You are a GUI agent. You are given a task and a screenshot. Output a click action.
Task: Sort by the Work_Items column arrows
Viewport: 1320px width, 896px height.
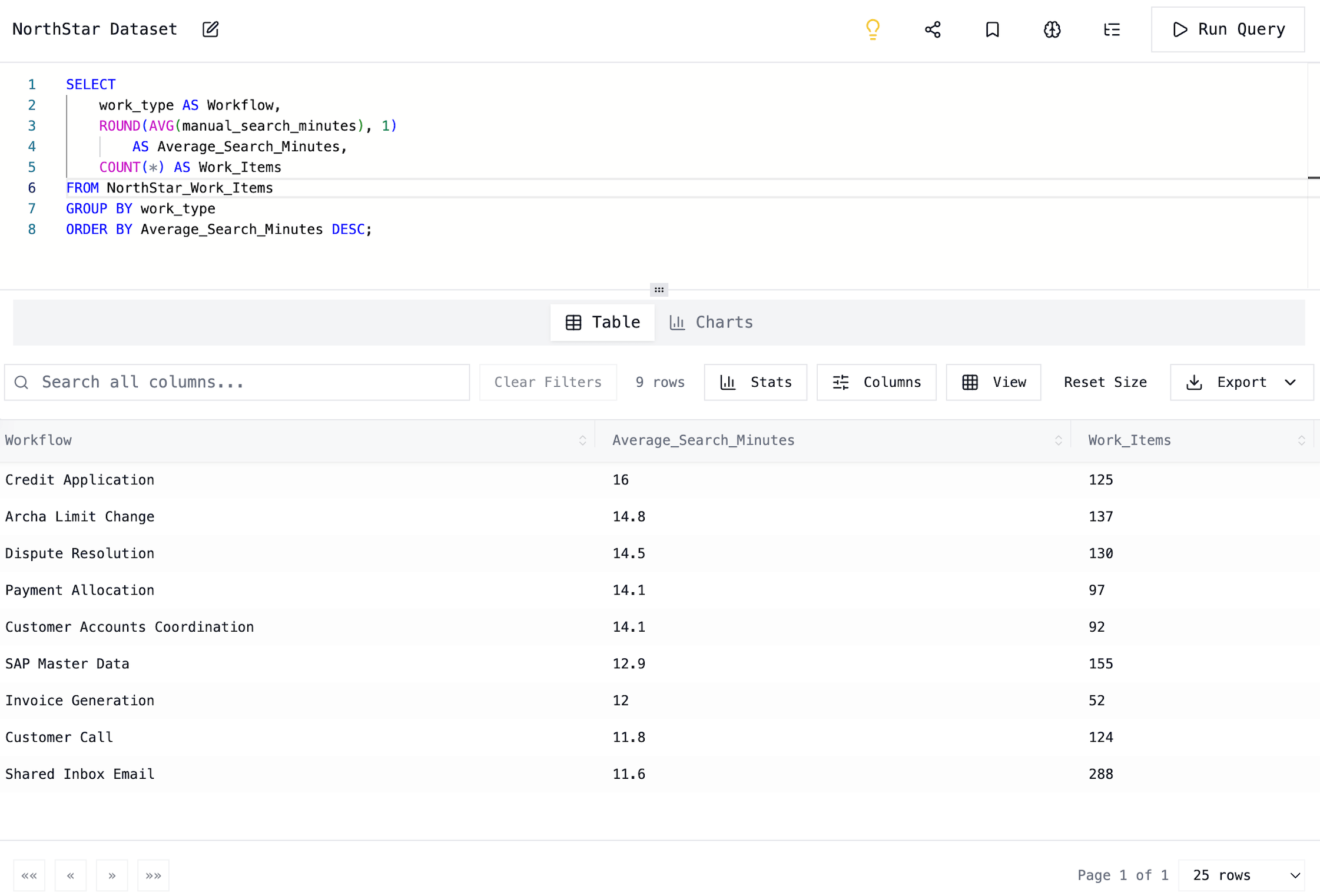coord(1301,440)
